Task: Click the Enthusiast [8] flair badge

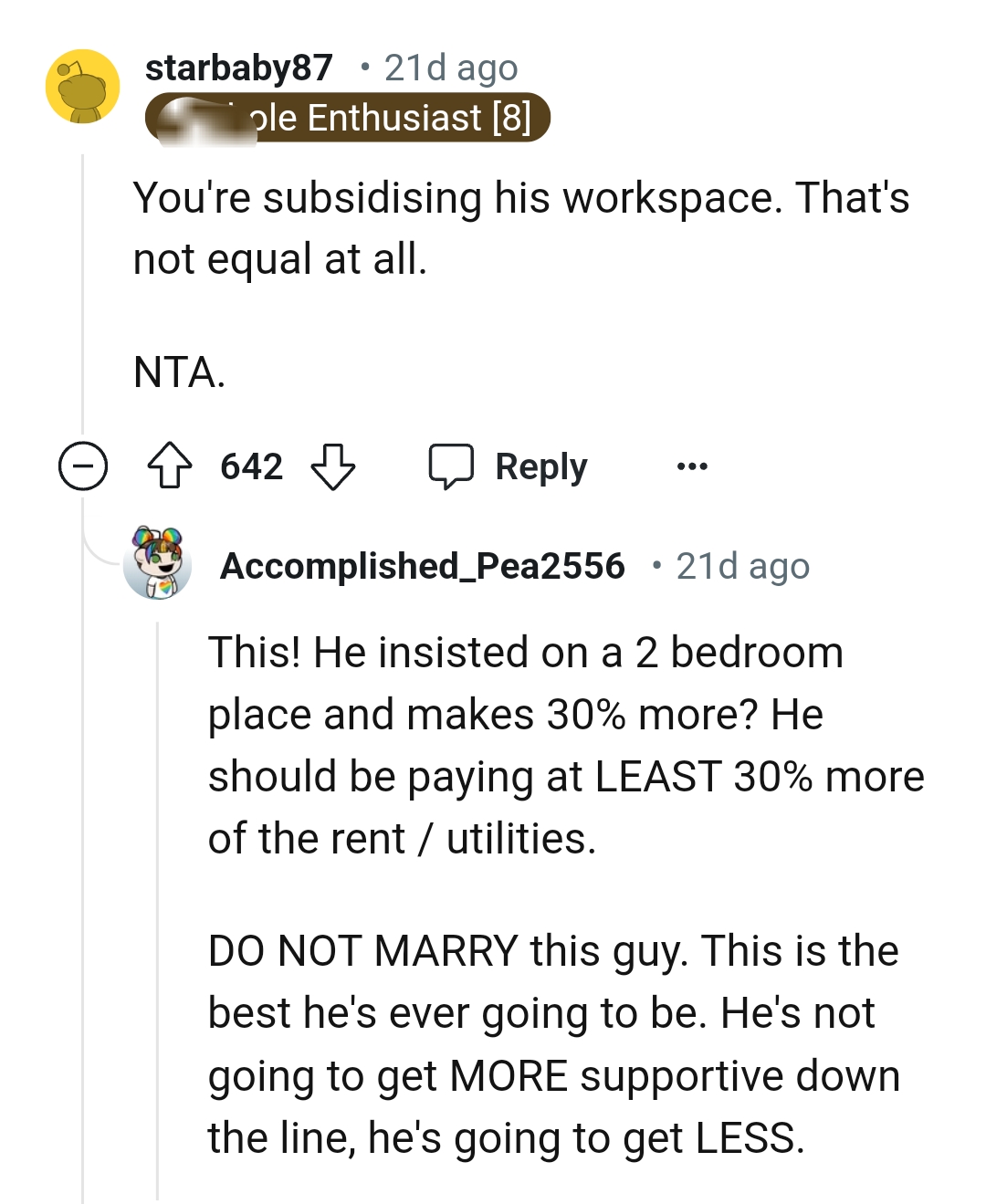Action: [x=351, y=118]
